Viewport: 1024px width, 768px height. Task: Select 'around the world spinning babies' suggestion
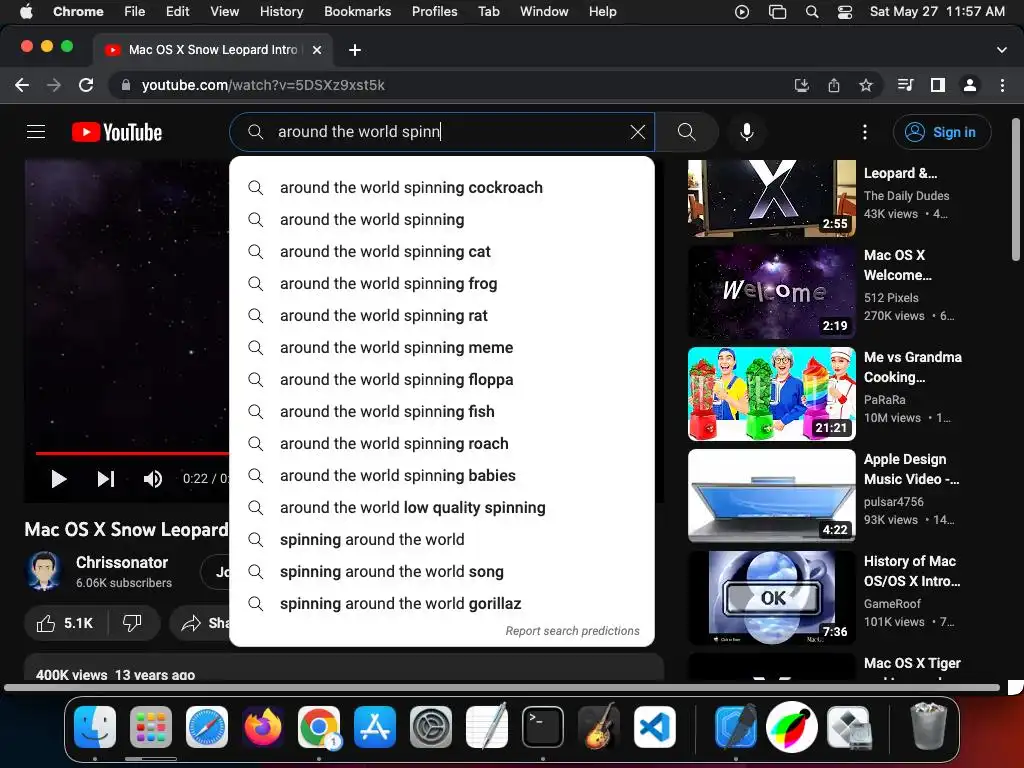441,475
